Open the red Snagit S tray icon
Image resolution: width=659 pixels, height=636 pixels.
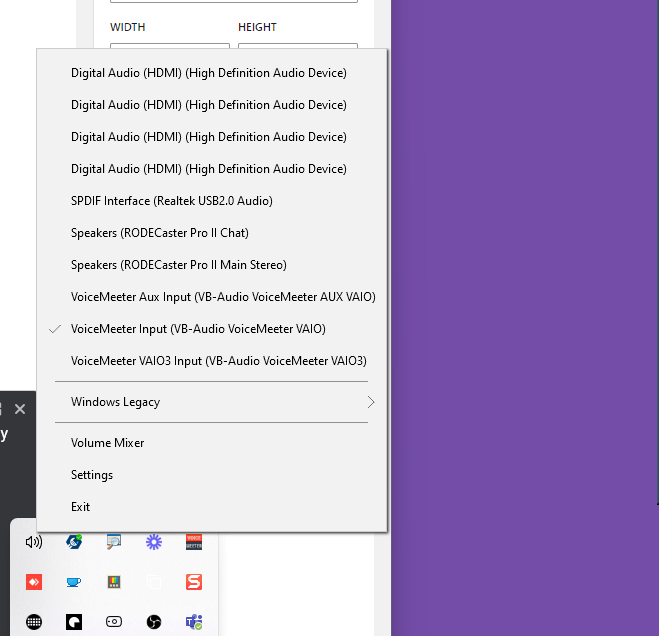[x=194, y=582]
